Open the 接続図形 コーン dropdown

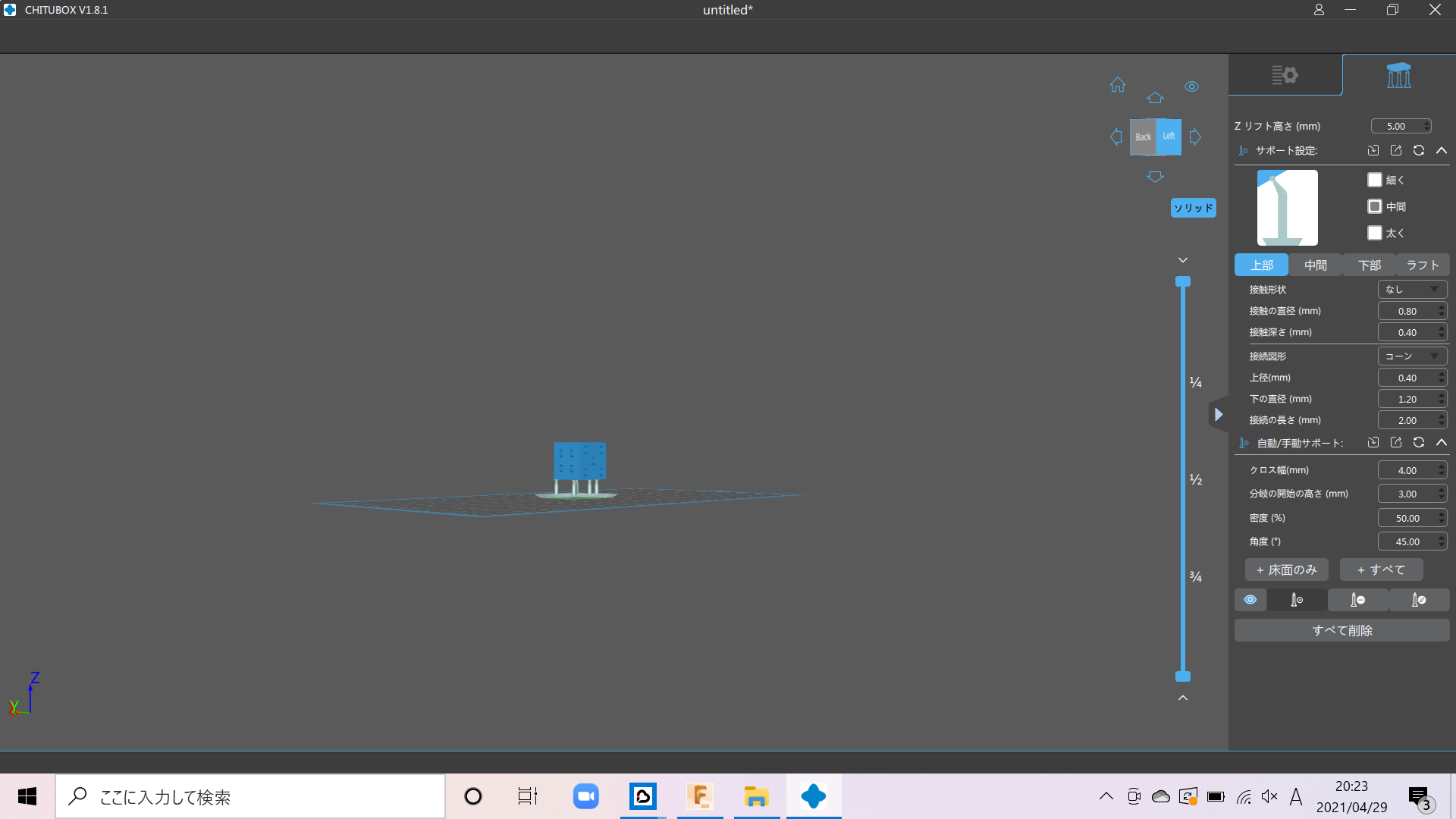[x=1412, y=356]
